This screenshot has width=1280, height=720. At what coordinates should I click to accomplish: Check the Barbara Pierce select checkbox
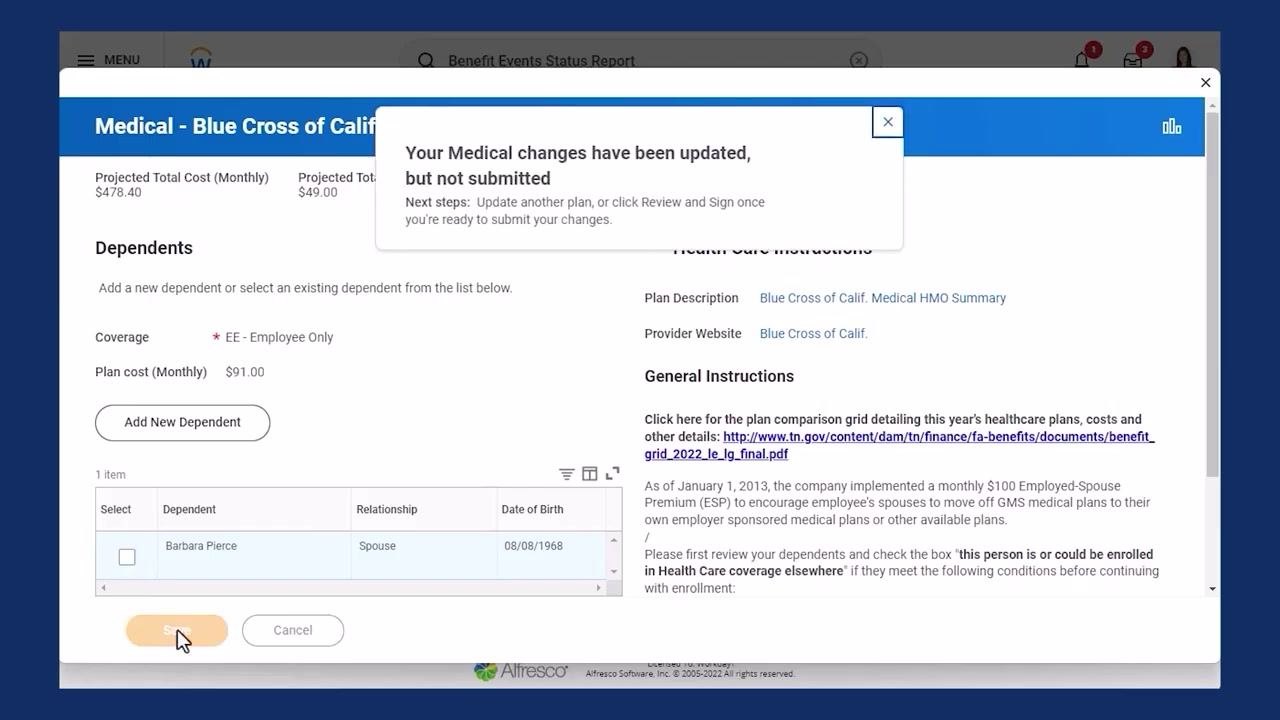[x=127, y=557]
